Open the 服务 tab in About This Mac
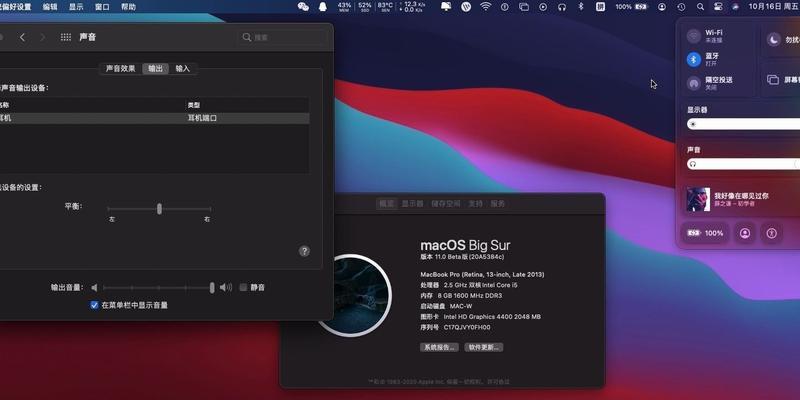 tap(497, 204)
